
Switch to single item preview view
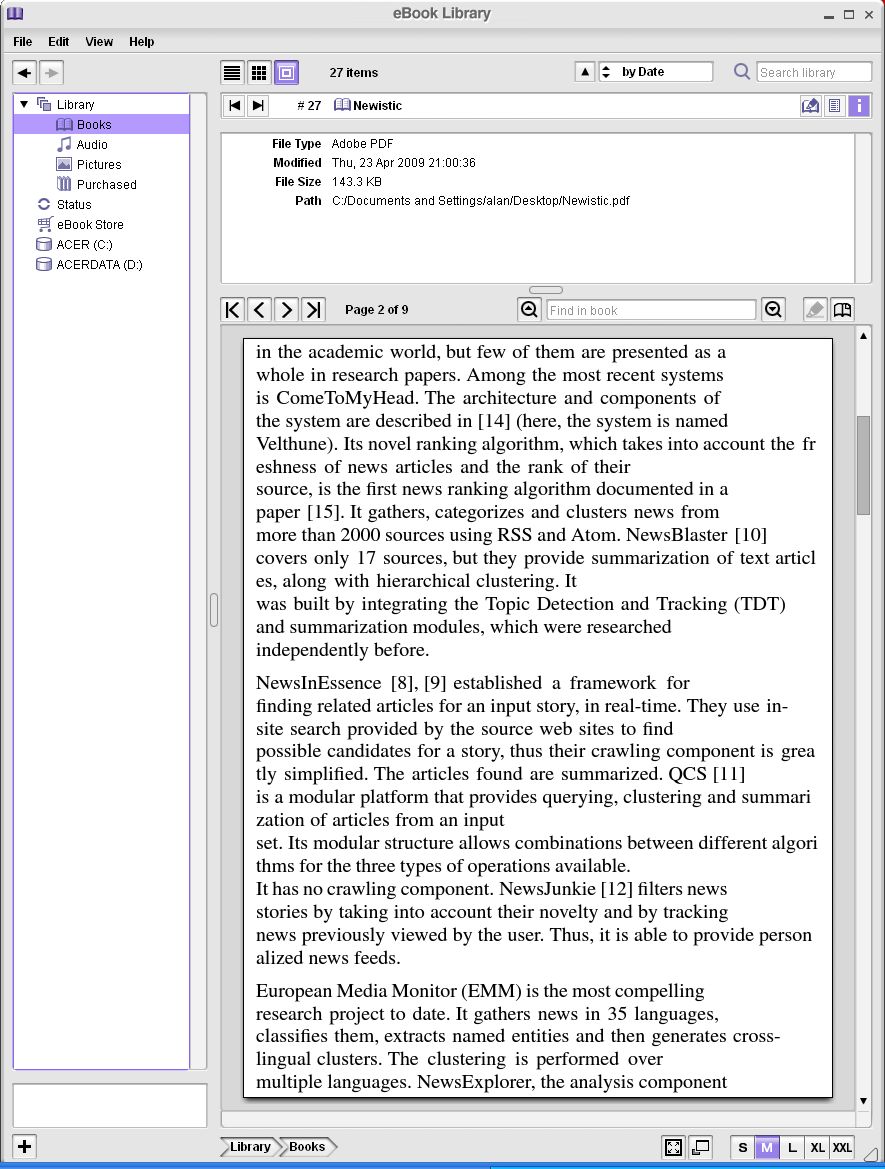pyautogui.click(x=286, y=72)
